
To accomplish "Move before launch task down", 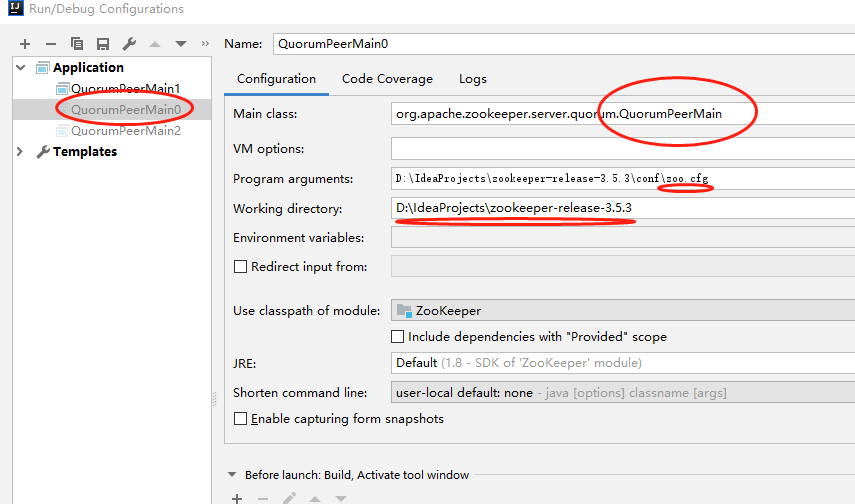I will [x=341, y=499].
